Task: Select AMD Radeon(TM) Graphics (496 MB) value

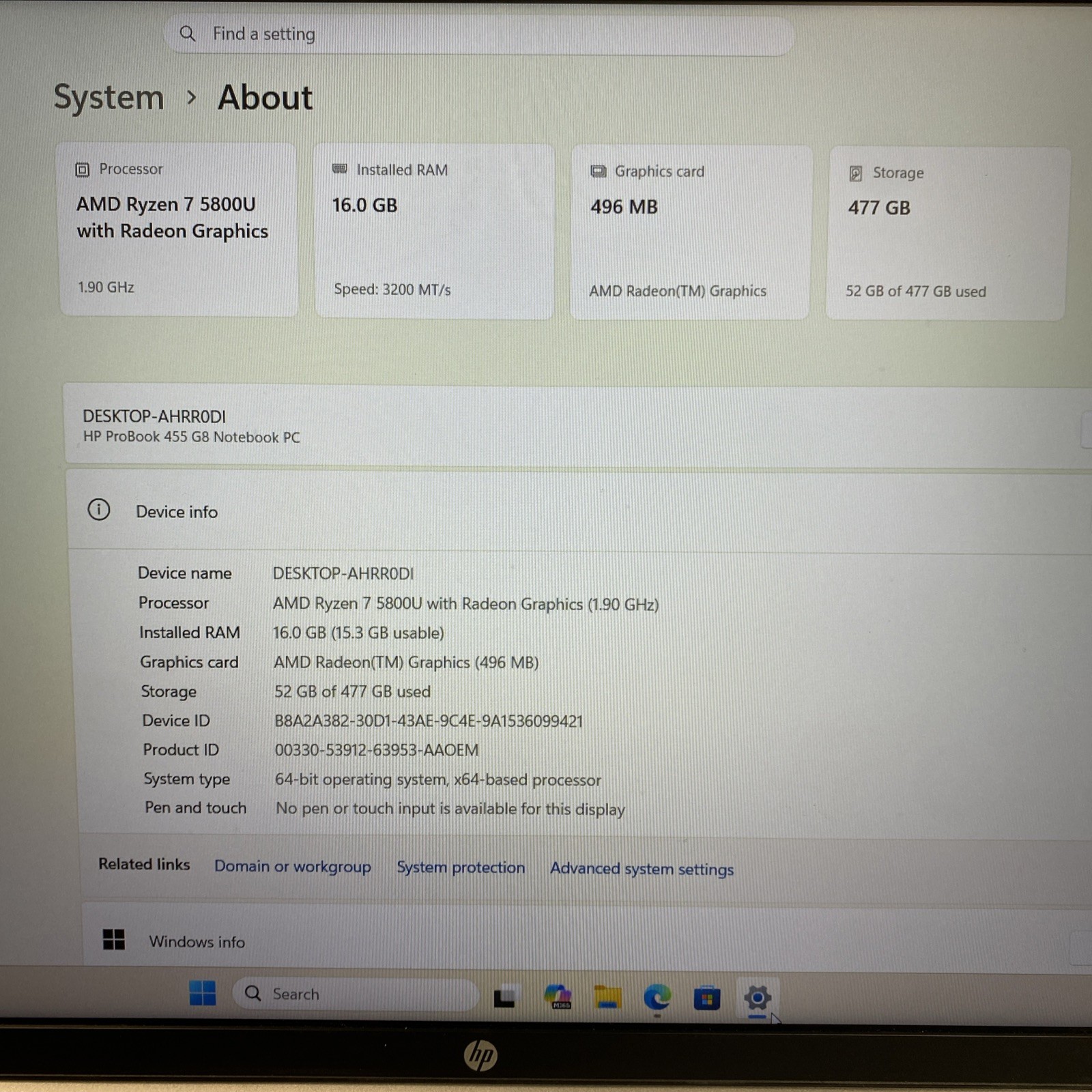Action: [406, 662]
